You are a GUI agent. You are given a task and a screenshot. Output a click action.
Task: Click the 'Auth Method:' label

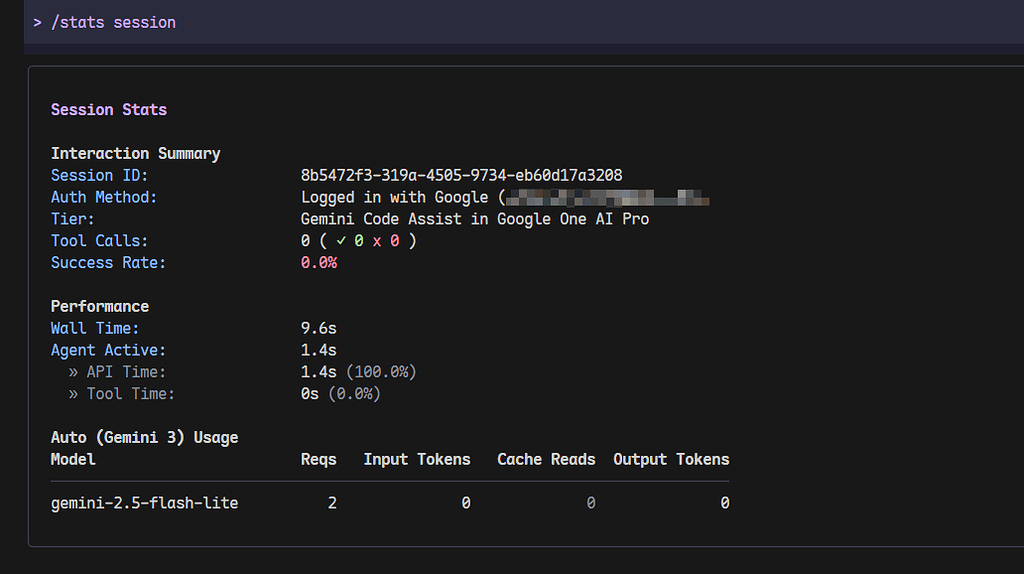pos(104,197)
